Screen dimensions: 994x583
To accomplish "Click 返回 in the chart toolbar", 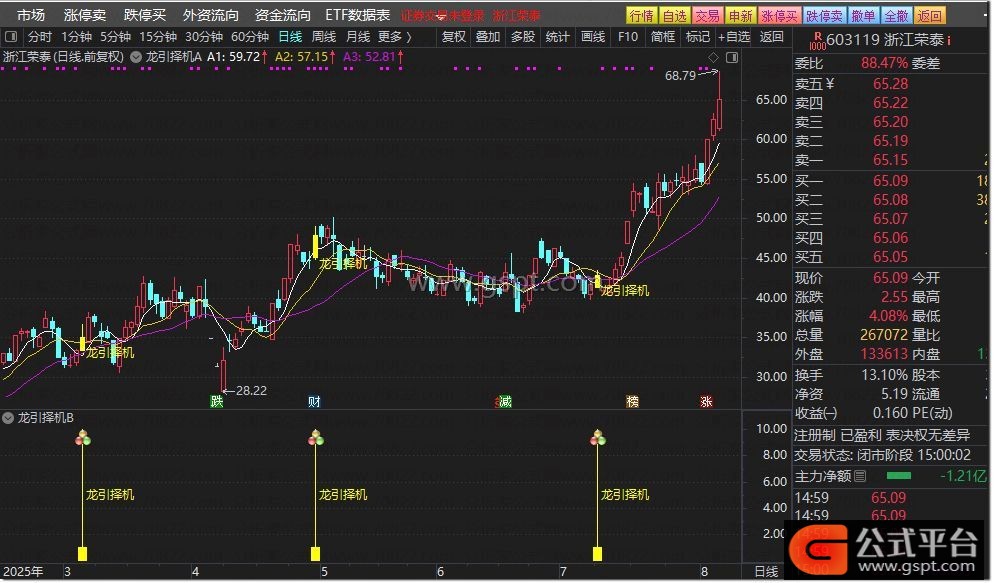I will point(771,37).
